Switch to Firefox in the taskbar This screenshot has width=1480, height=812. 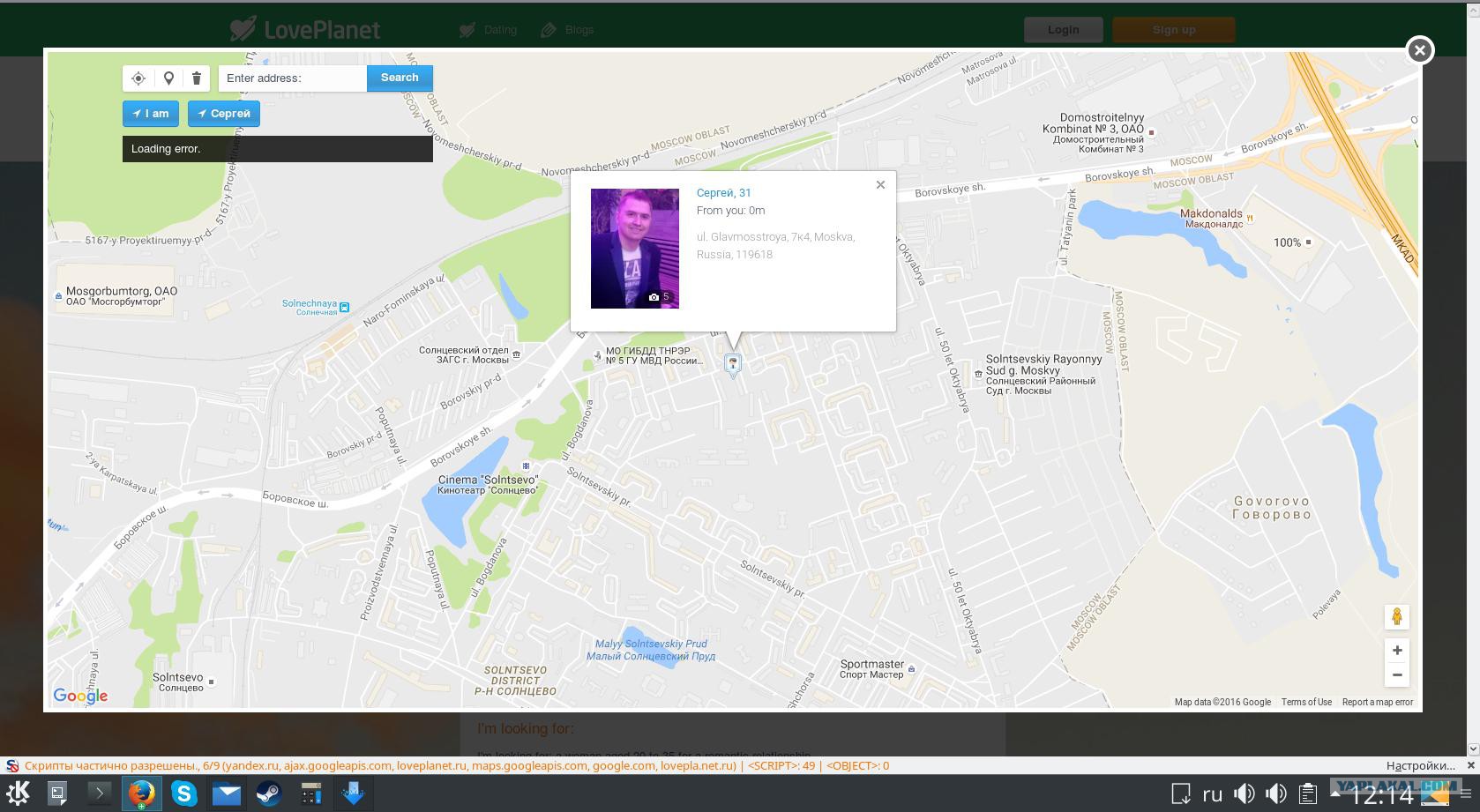pos(141,793)
